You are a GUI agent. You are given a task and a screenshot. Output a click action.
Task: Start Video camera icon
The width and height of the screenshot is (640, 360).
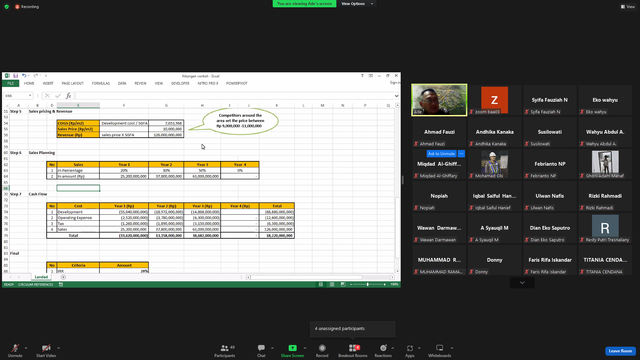[46, 348]
